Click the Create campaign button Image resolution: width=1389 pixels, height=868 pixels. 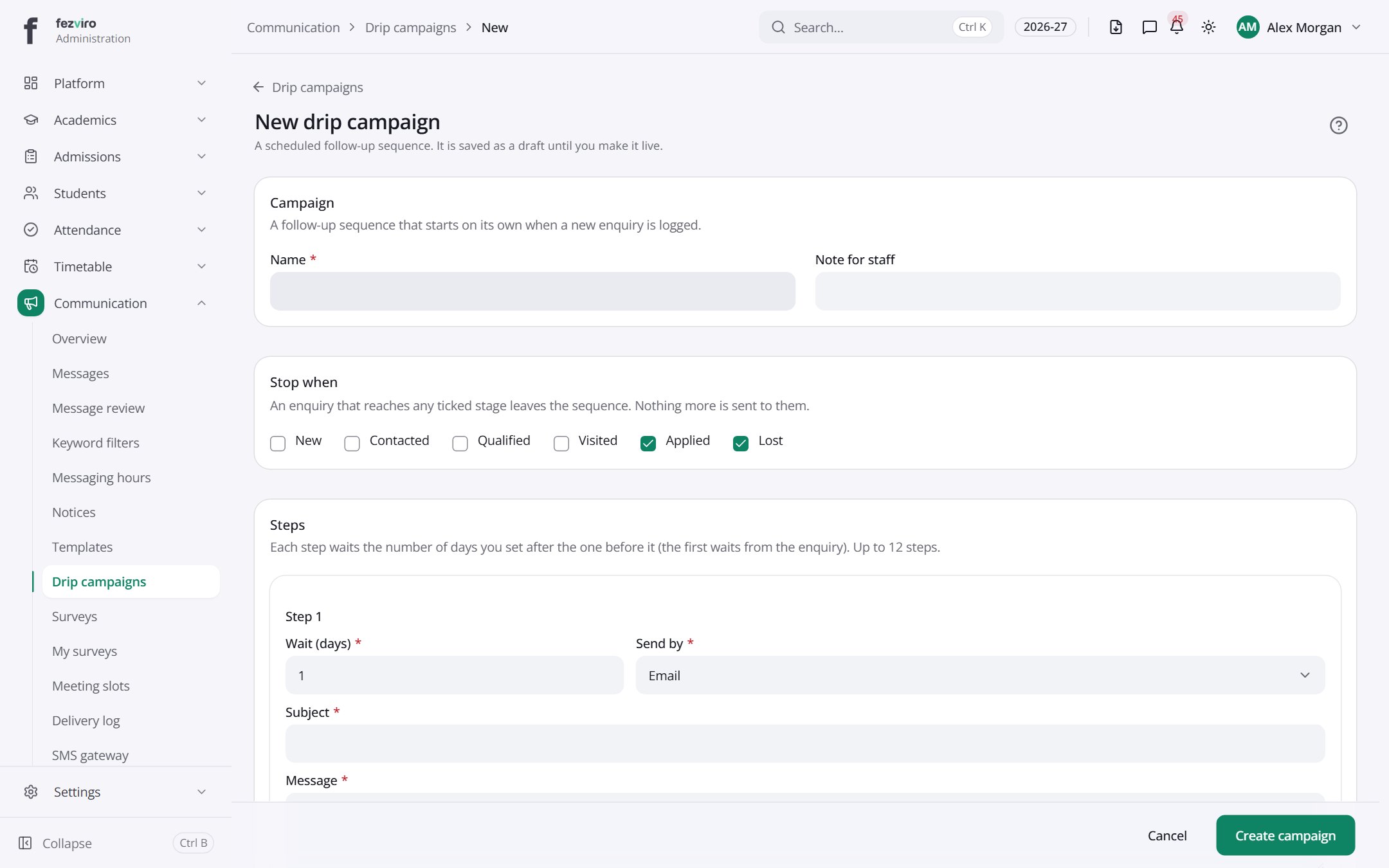click(1285, 835)
